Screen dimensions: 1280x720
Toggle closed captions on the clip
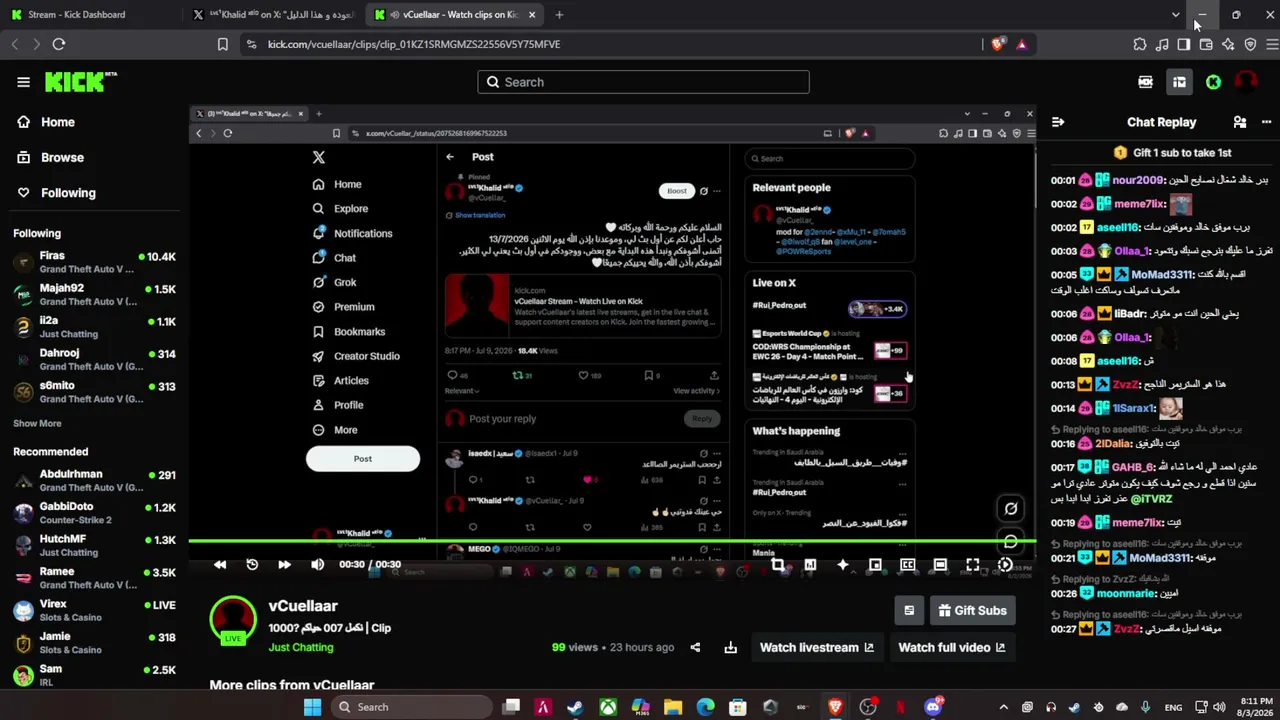pos(907,565)
